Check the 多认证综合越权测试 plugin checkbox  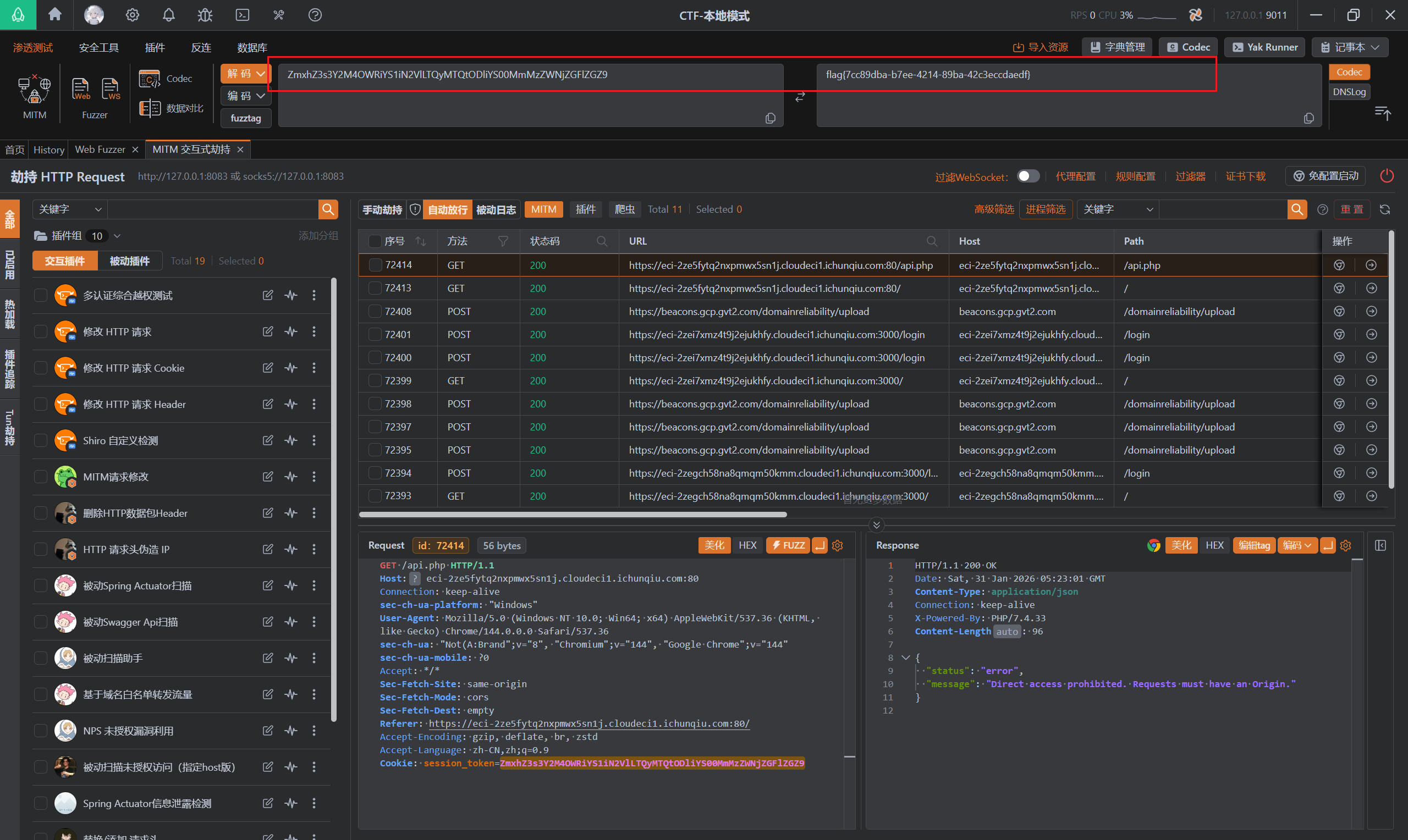click(41, 295)
